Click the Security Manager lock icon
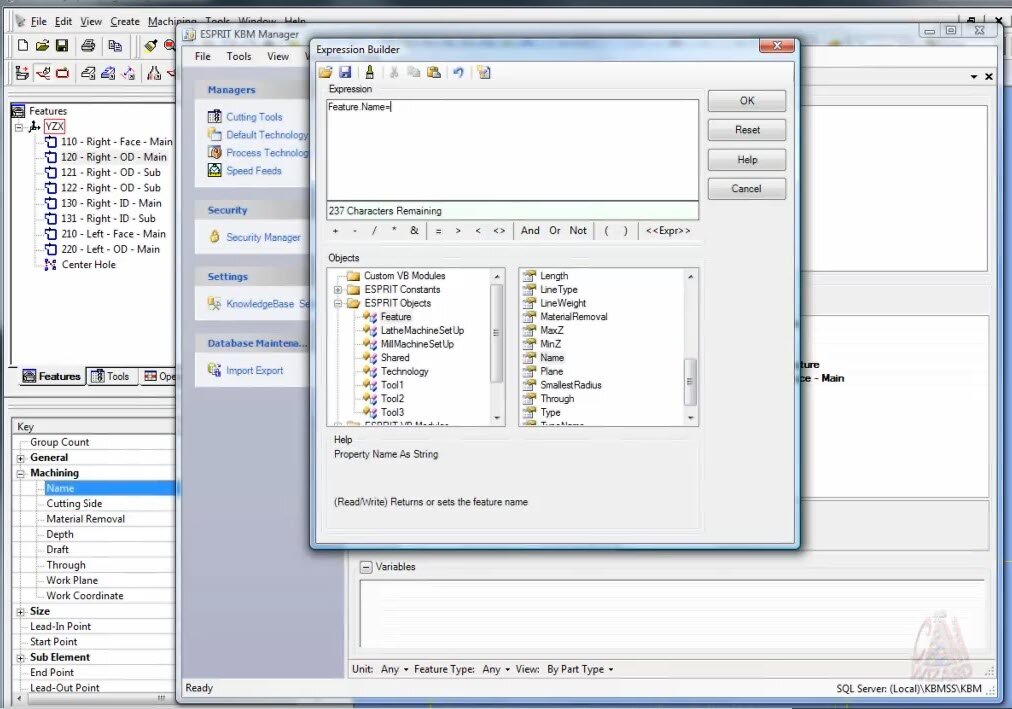This screenshot has width=1012, height=709. pos(214,237)
